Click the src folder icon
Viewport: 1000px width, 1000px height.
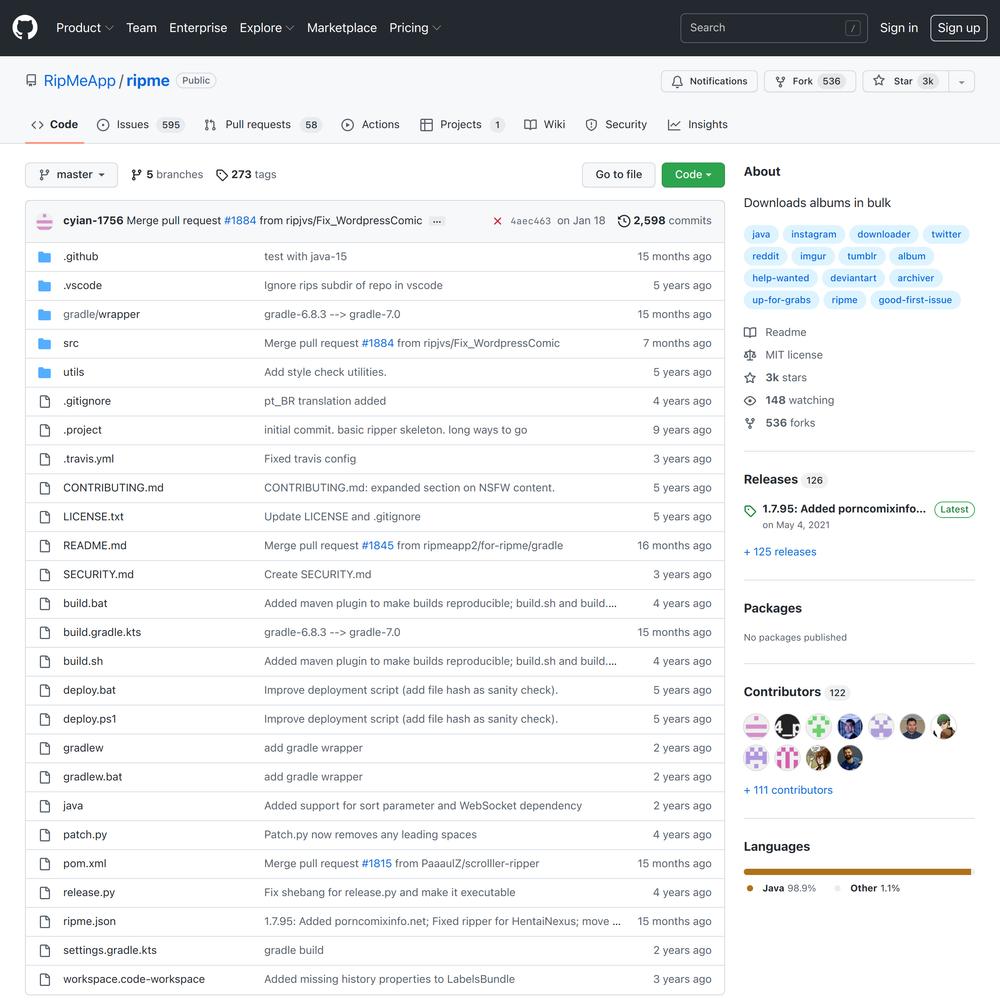coord(45,344)
